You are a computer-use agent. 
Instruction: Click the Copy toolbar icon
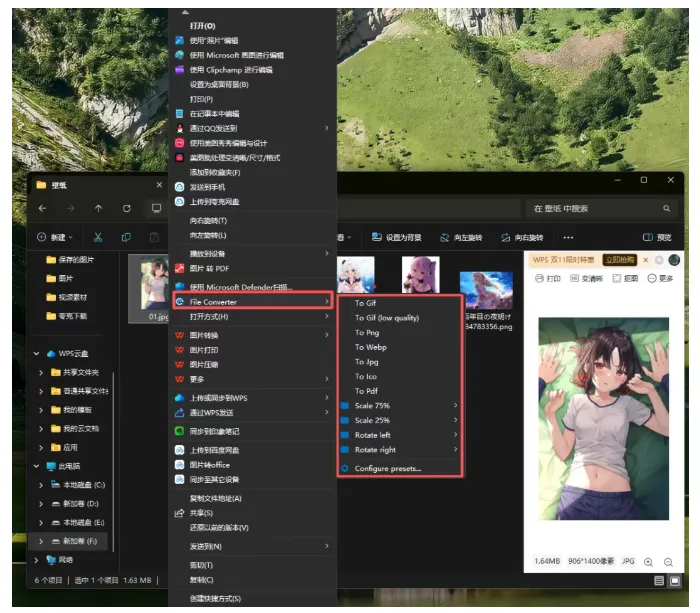[126, 237]
